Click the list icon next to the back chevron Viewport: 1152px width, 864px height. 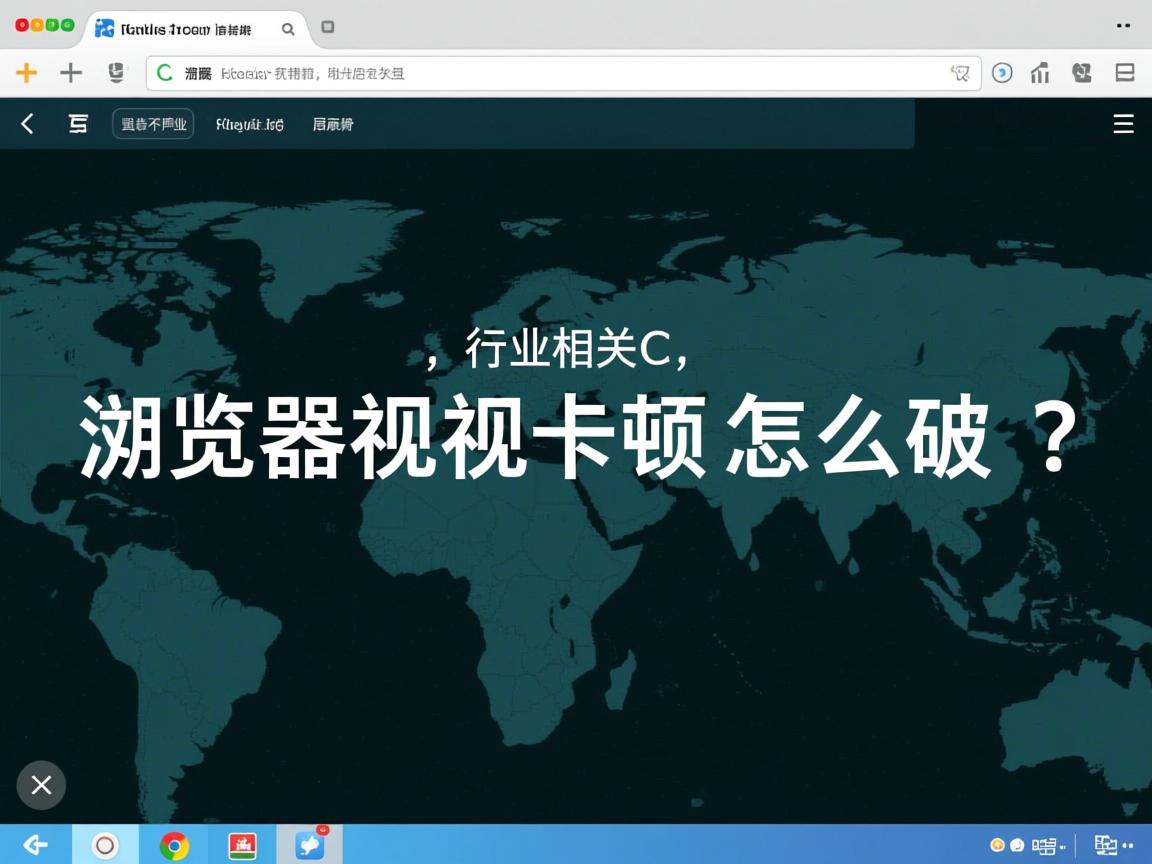[78, 124]
